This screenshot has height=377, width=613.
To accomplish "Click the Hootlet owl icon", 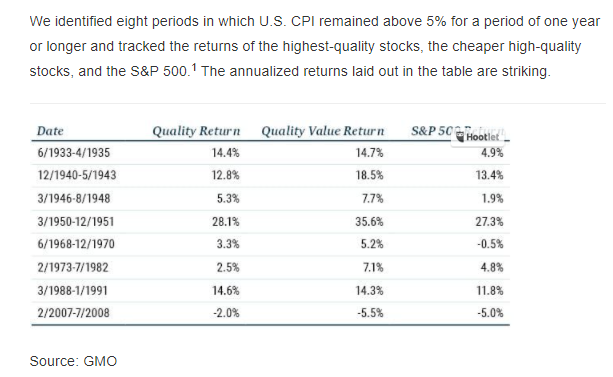I will (461, 137).
